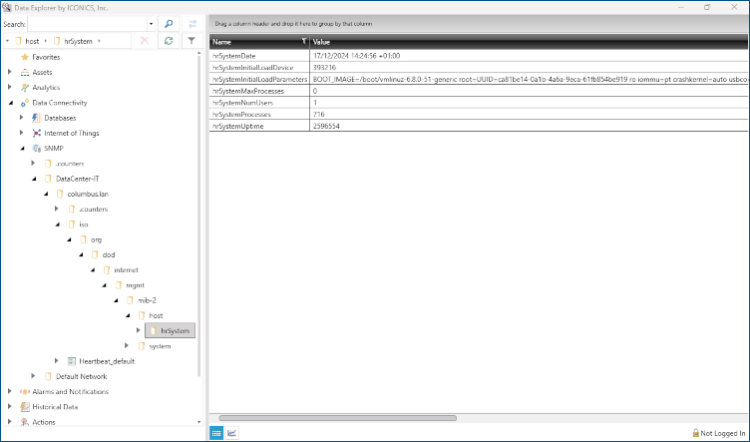Click the swap arrows toolbar icon
Image resolution: width=750 pixels, height=442 pixels.
coord(192,24)
